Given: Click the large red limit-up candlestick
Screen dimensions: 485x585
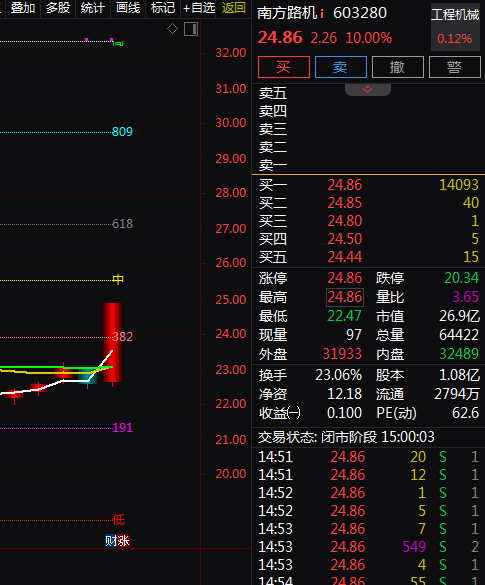Looking at the screenshot, I should pos(113,342).
